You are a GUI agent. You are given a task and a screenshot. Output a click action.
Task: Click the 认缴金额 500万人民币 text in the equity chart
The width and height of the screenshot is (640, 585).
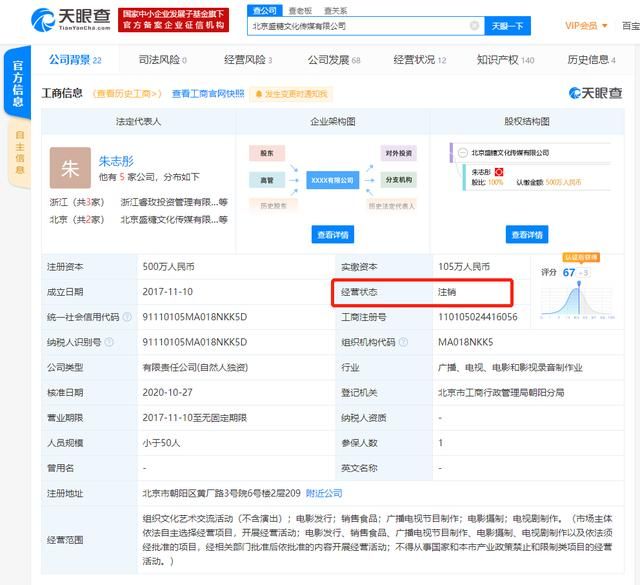(549, 182)
